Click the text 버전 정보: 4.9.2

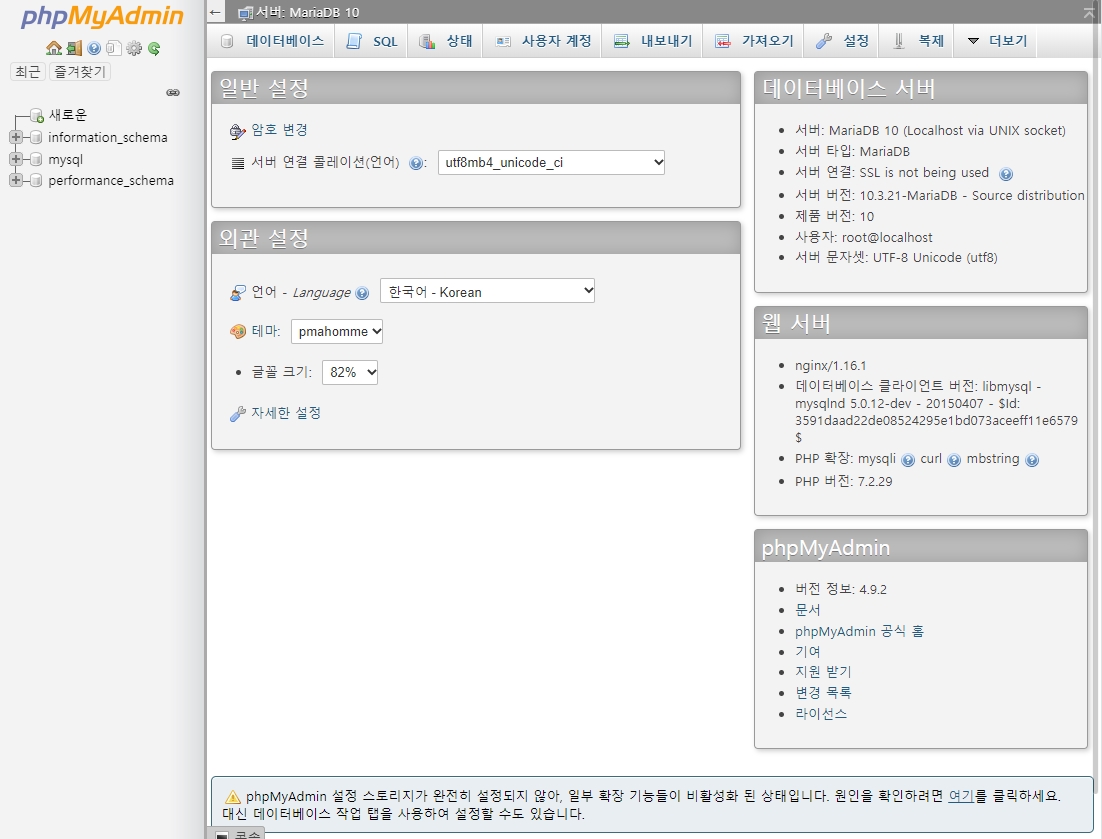click(841, 590)
